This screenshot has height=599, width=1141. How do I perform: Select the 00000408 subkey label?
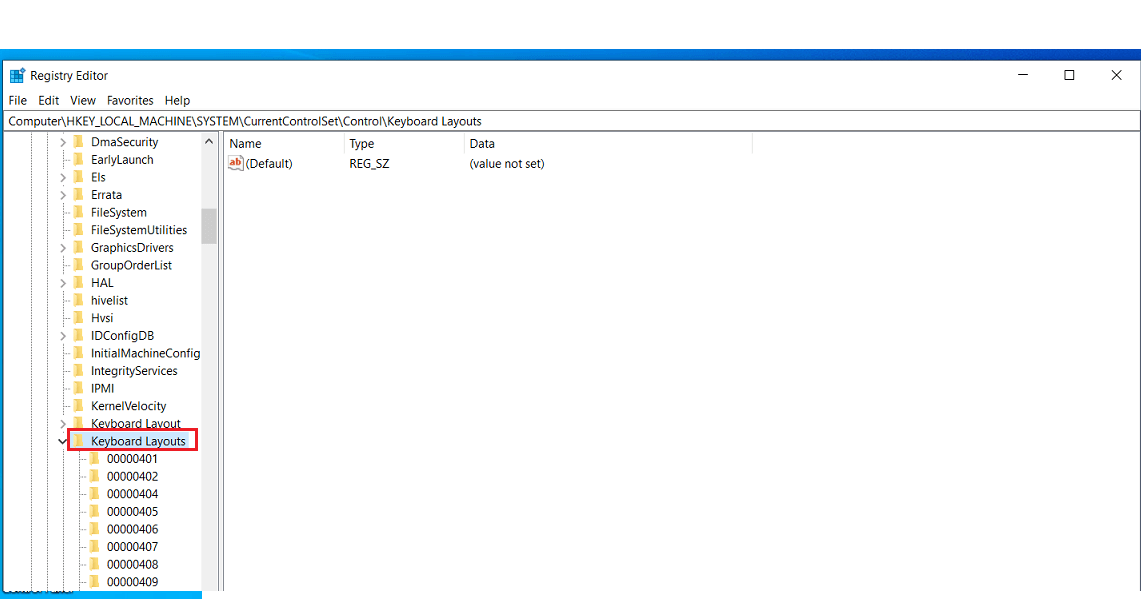(132, 564)
